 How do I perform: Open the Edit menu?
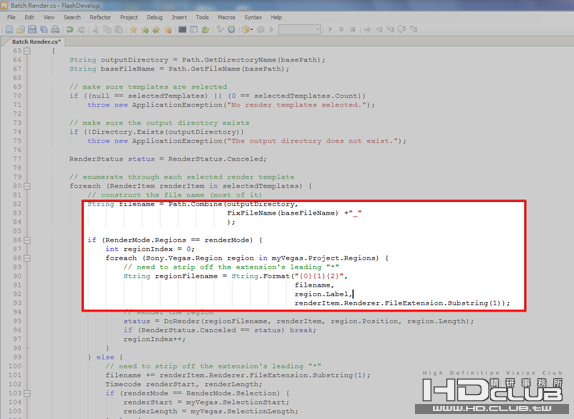pyautogui.click(x=29, y=17)
